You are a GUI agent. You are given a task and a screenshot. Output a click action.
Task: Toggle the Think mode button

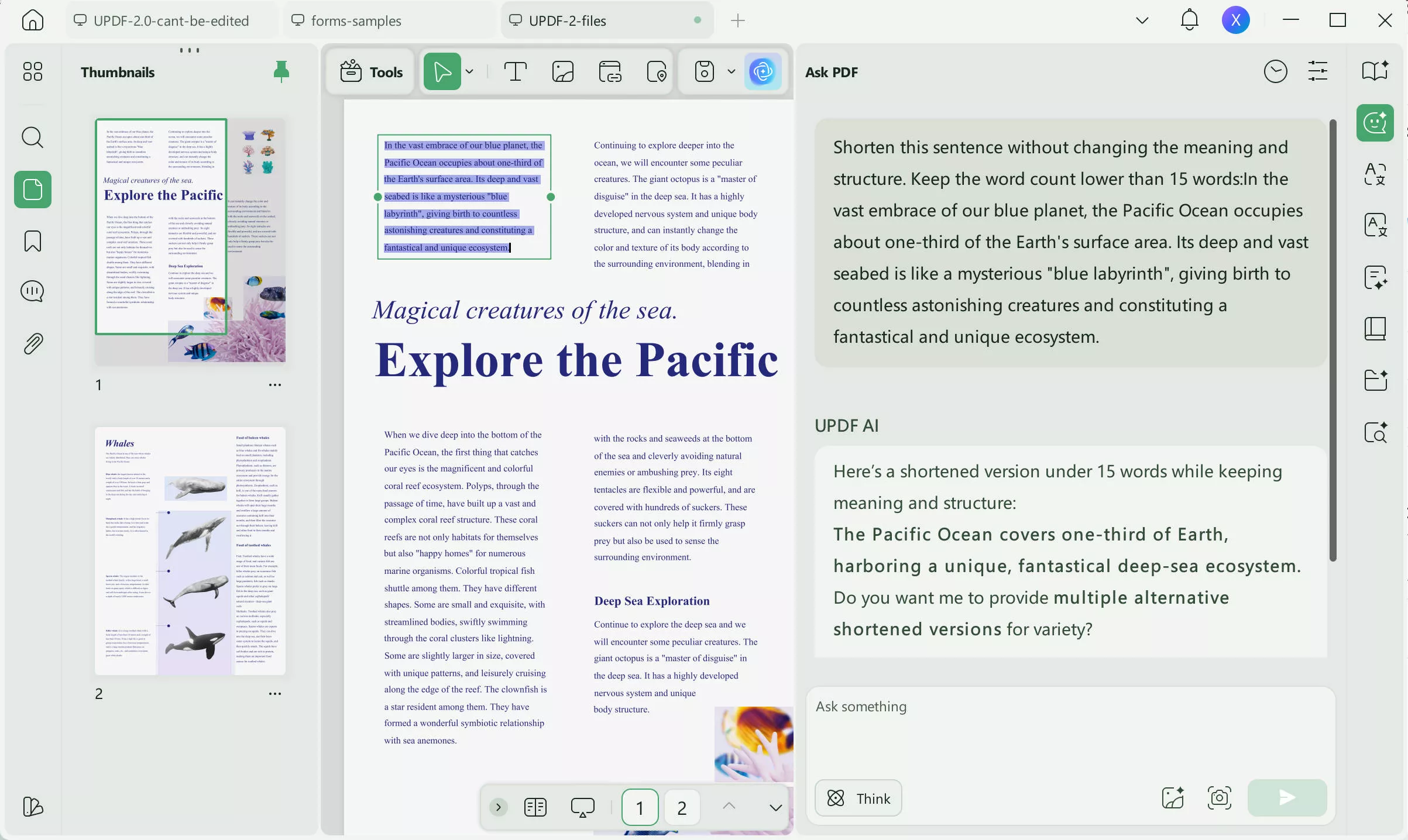coord(858,798)
